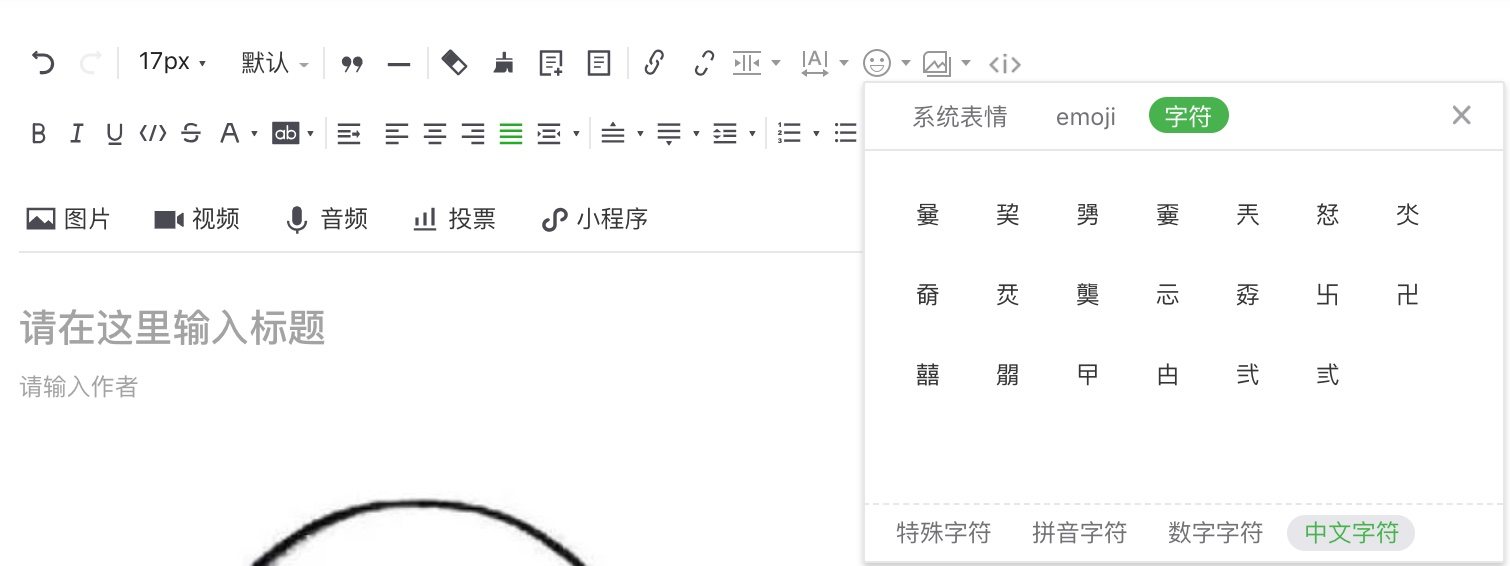Clear formatting with the eraser icon

coord(454,63)
